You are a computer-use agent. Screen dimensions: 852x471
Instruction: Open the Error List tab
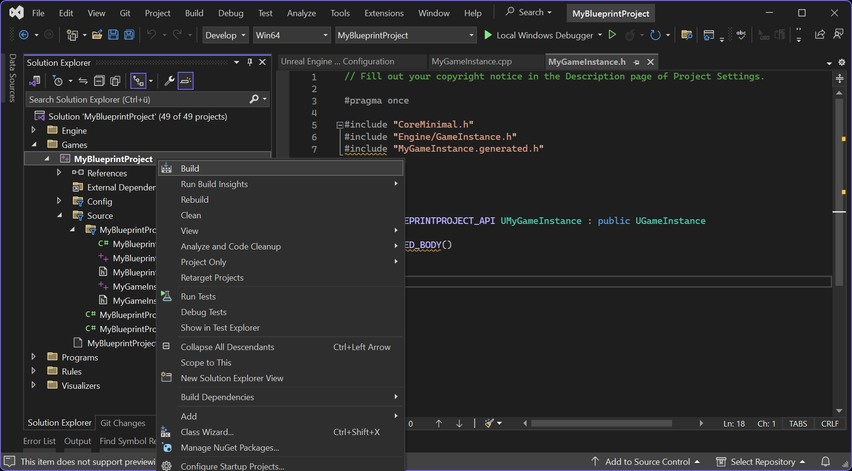39,441
